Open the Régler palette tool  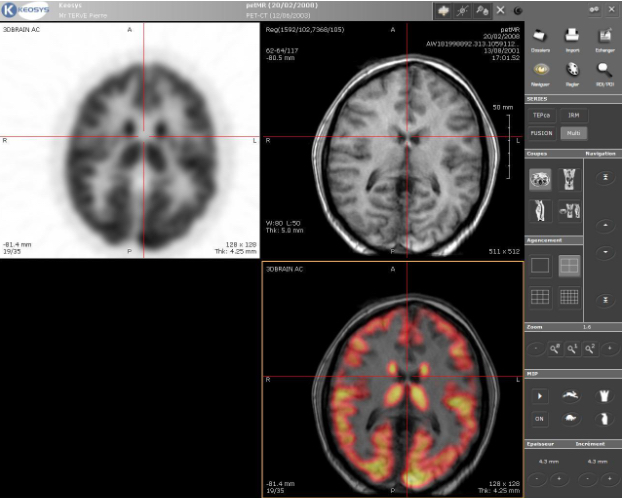[572, 71]
